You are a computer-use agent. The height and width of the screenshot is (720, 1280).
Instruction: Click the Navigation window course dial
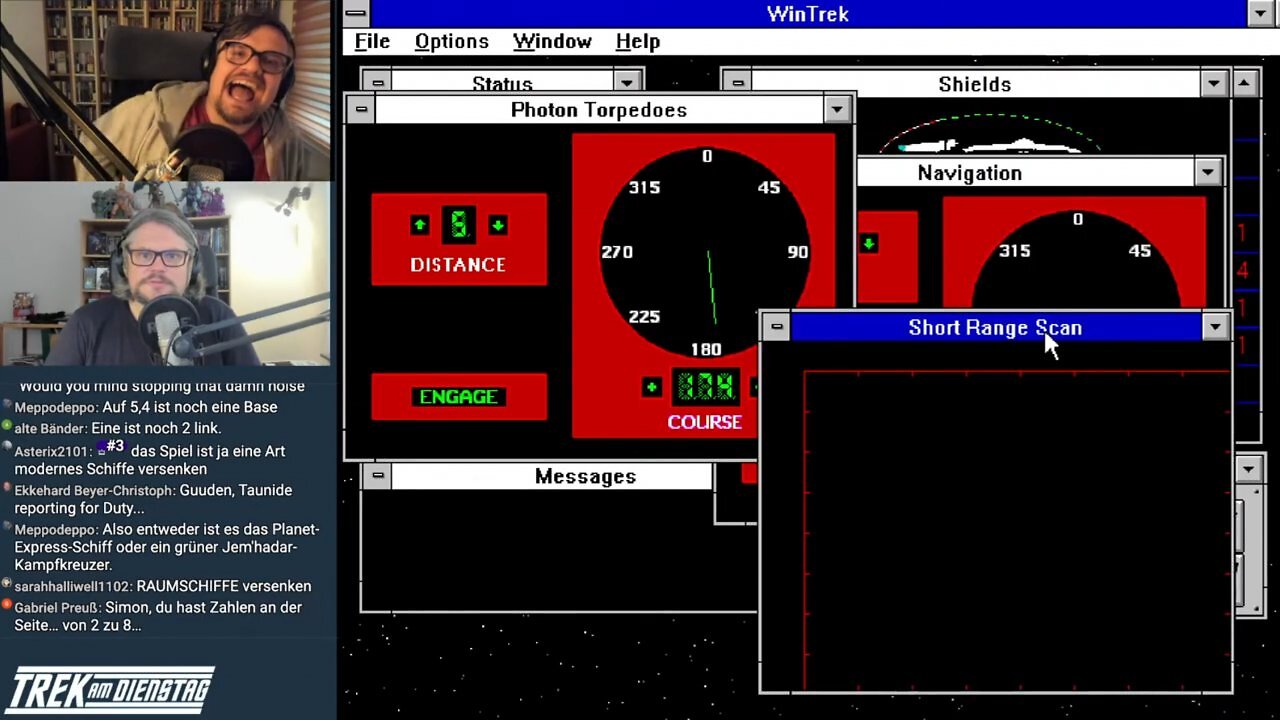point(1076,258)
